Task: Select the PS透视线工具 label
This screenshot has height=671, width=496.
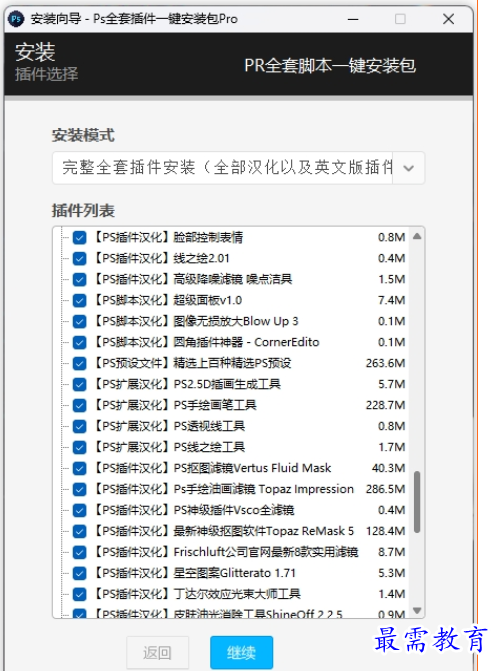Action: 169,426
